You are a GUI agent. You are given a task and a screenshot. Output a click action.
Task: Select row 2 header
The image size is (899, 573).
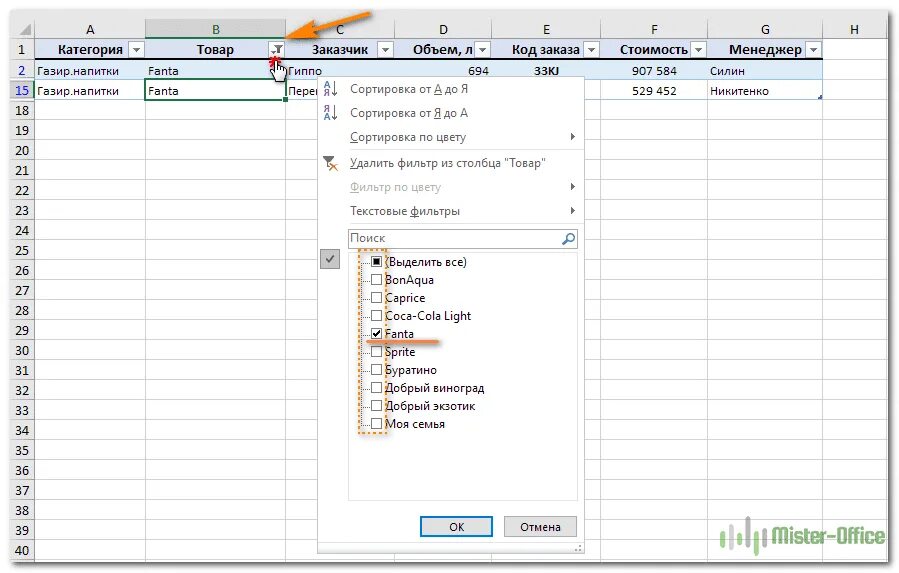point(22,71)
